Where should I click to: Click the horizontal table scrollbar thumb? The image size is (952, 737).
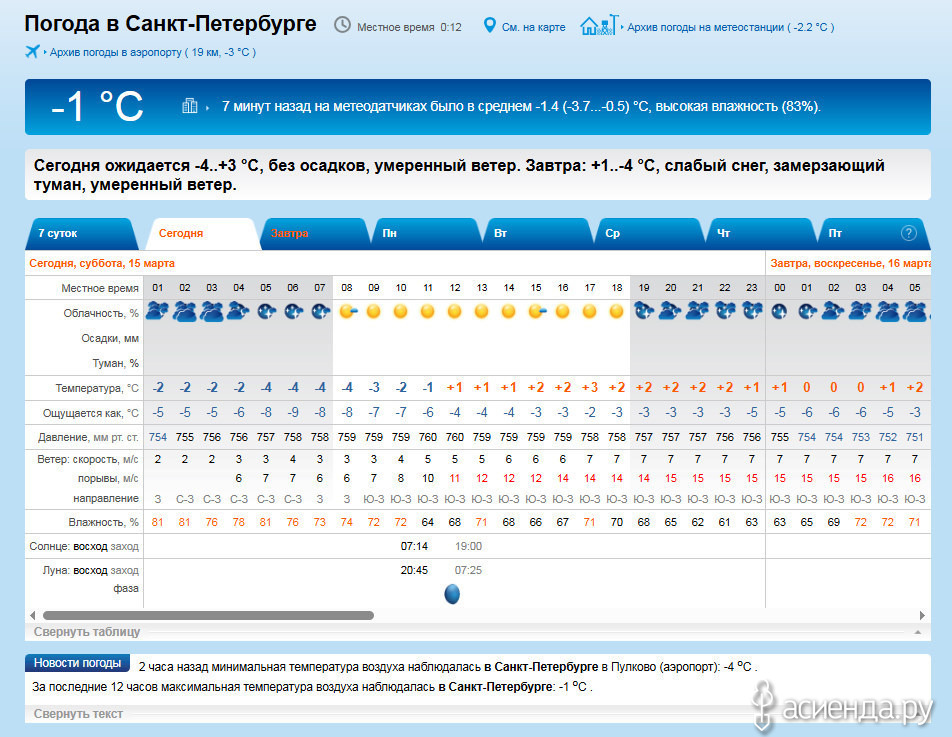point(208,616)
